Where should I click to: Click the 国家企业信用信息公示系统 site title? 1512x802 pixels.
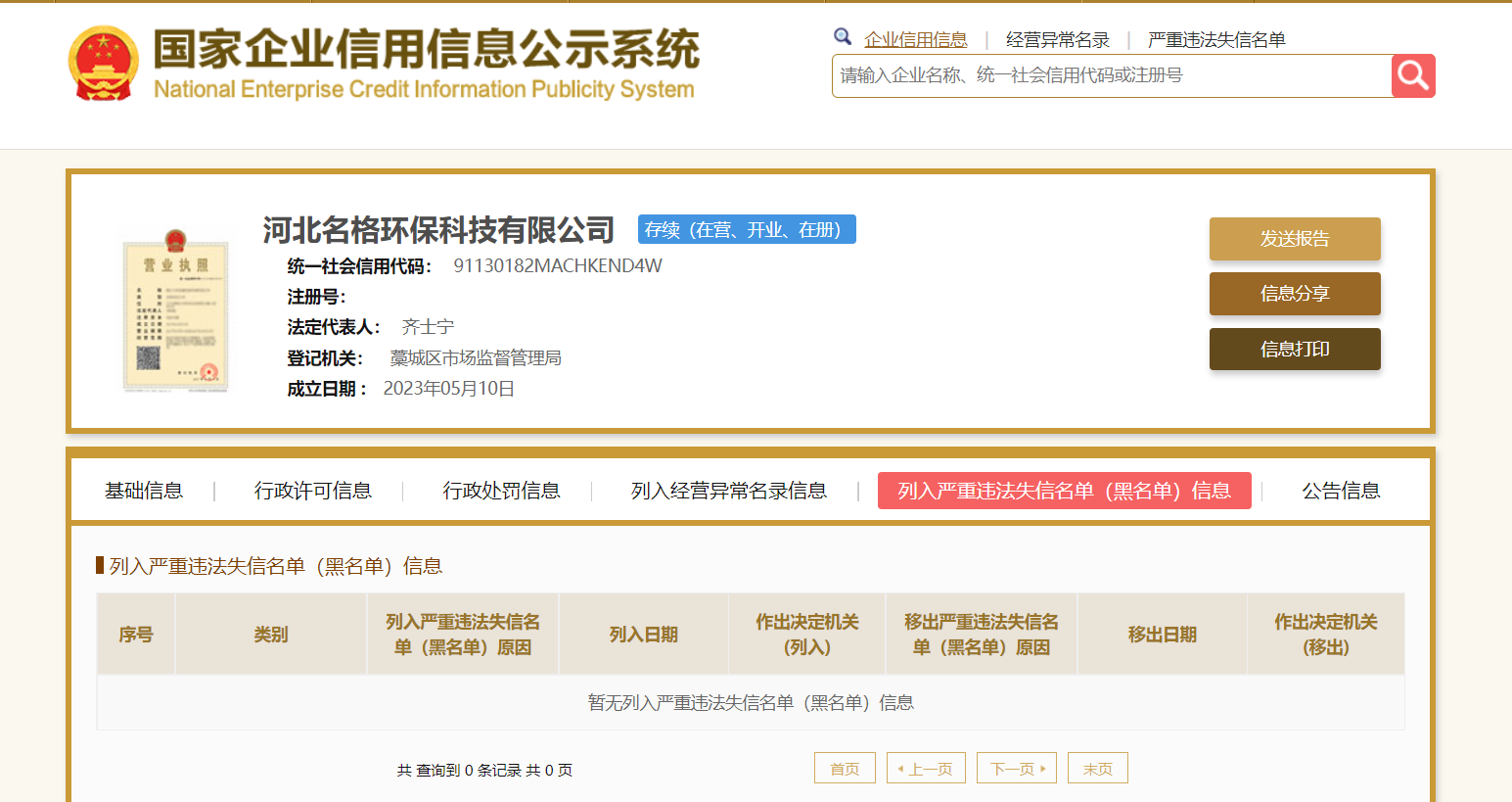[x=427, y=49]
